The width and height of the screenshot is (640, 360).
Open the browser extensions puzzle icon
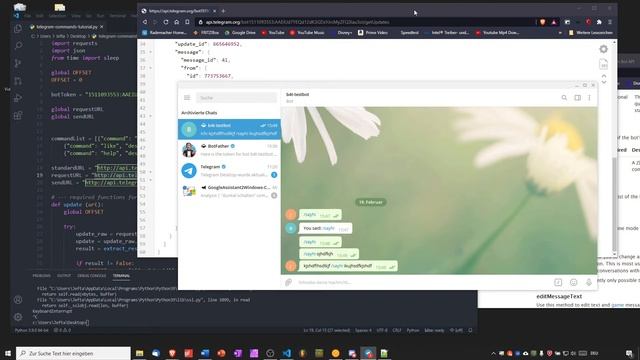(599, 22)
